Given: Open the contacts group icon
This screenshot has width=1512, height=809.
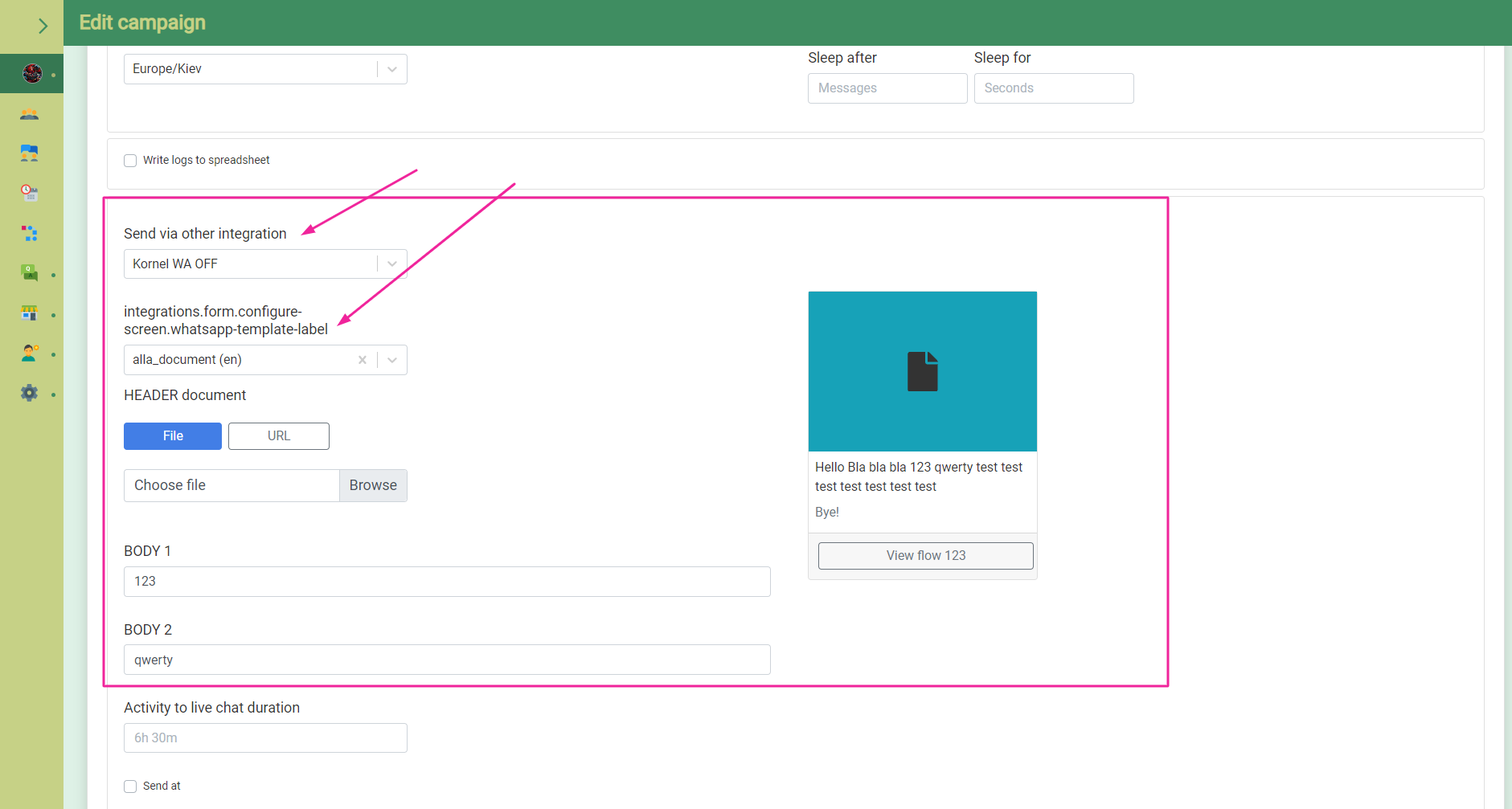Looking at the screenshot, I should [30, 114].
